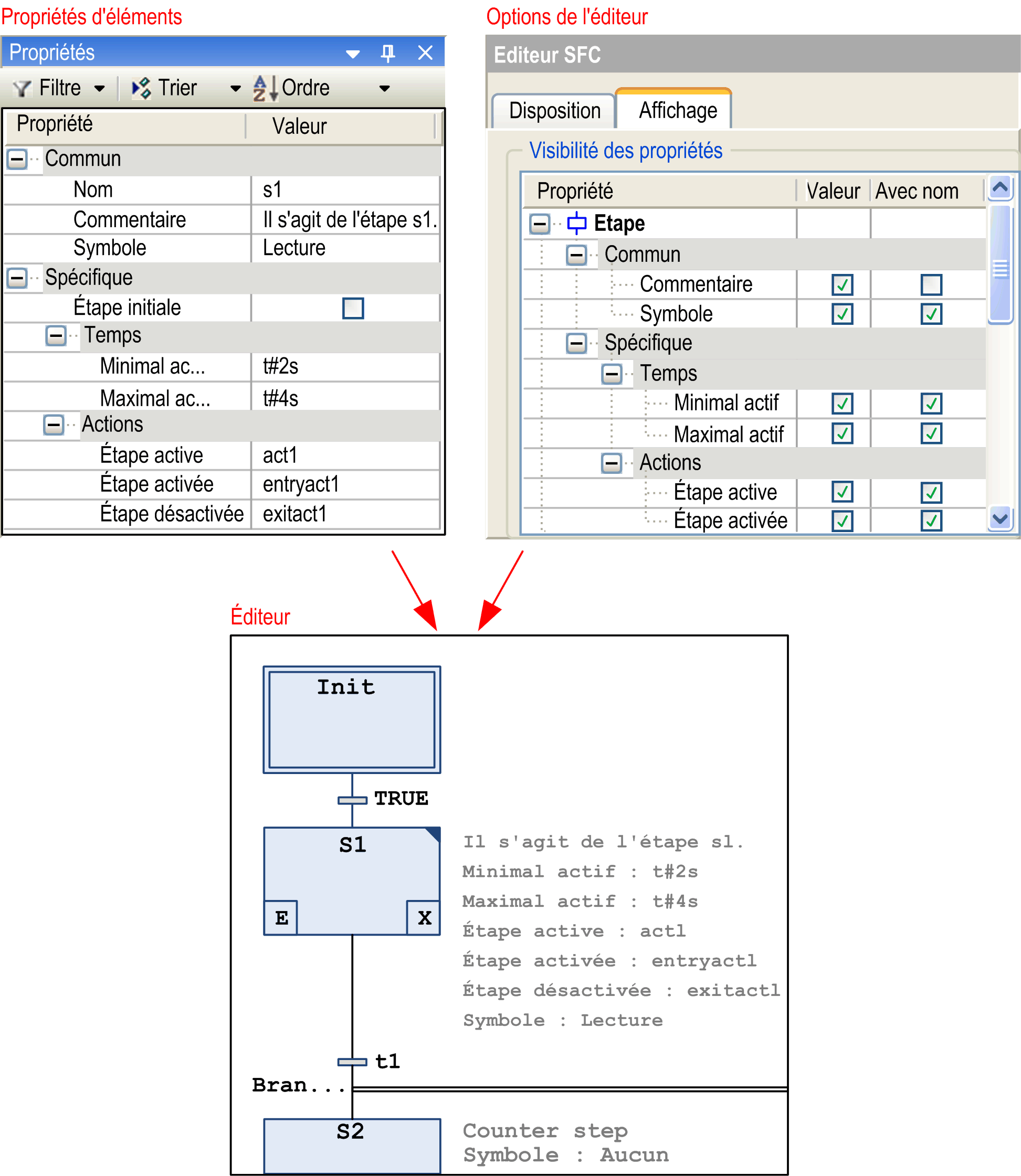Collapse the Temps node in Visibilité tree
Viewport: 1021px width, 1176px height.
612,374
